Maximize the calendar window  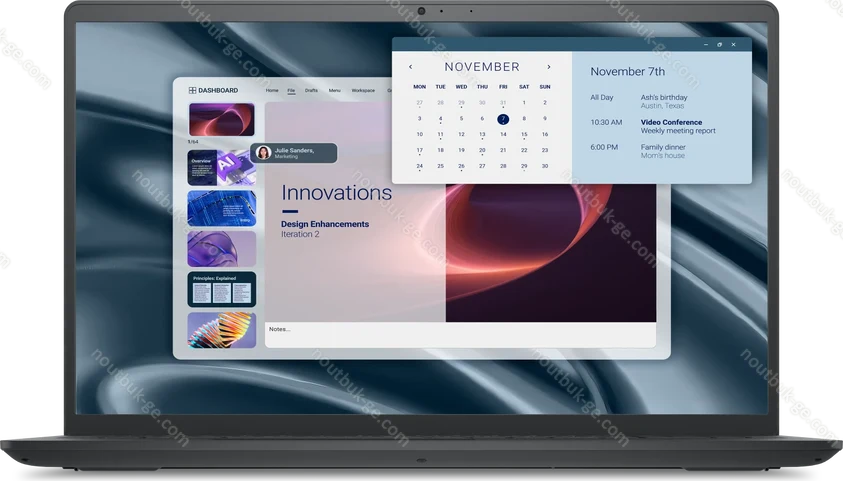pyautogui.click(x=720, y=45)
